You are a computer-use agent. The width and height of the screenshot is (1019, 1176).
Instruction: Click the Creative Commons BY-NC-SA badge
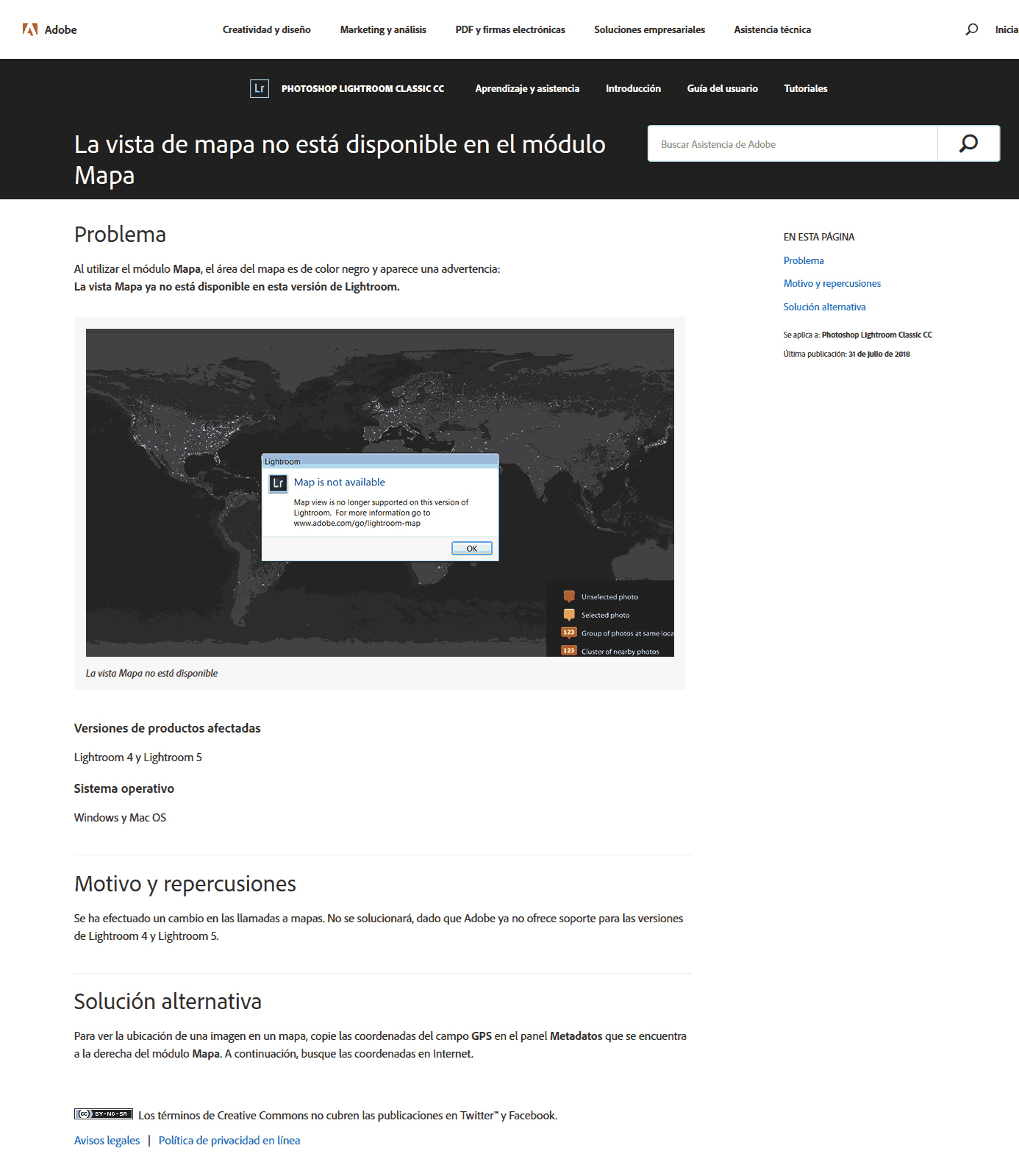point(104,1113)
